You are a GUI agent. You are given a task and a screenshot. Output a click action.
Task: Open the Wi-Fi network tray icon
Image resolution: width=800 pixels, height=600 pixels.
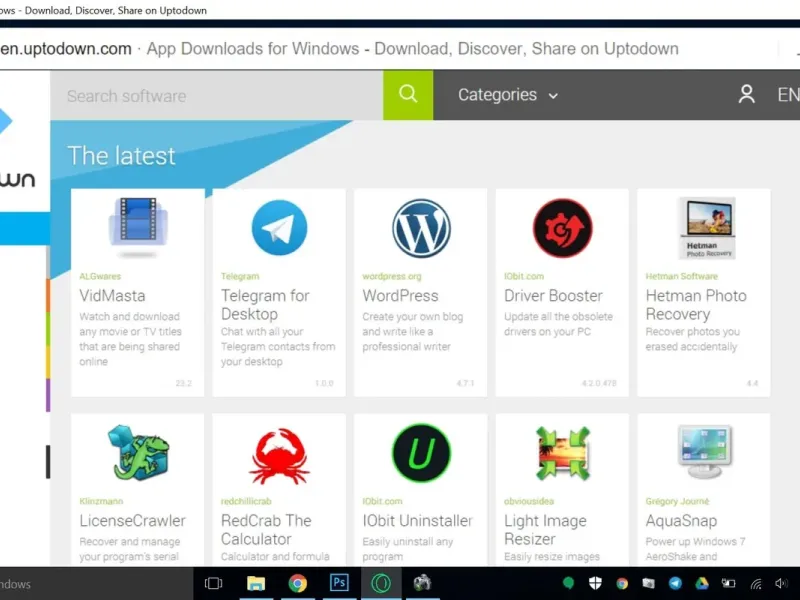tap(756, 584)
